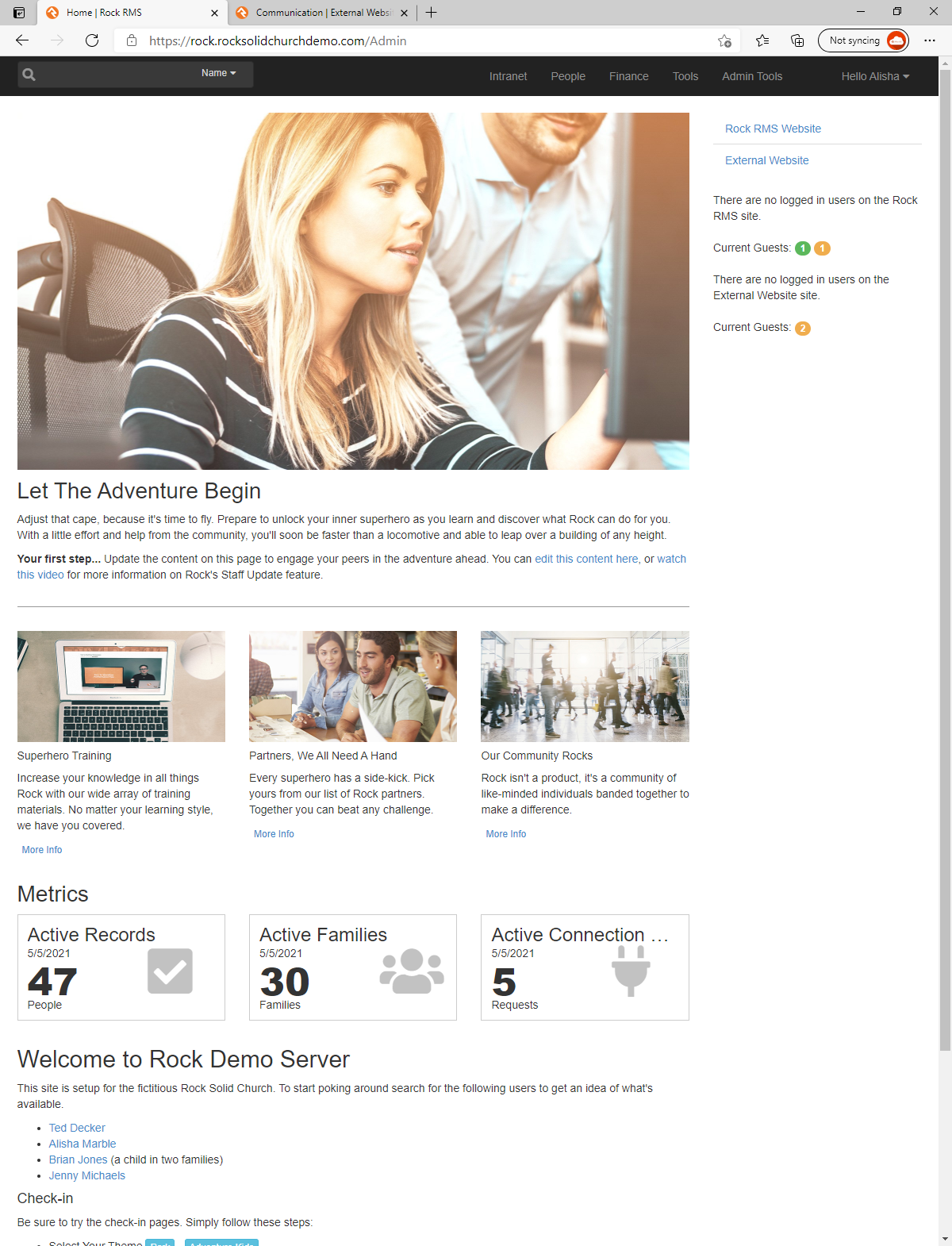This screenshot has height=1246, width=952.
Task: Click the browser address bar
Action: click(x=428, y=40)
